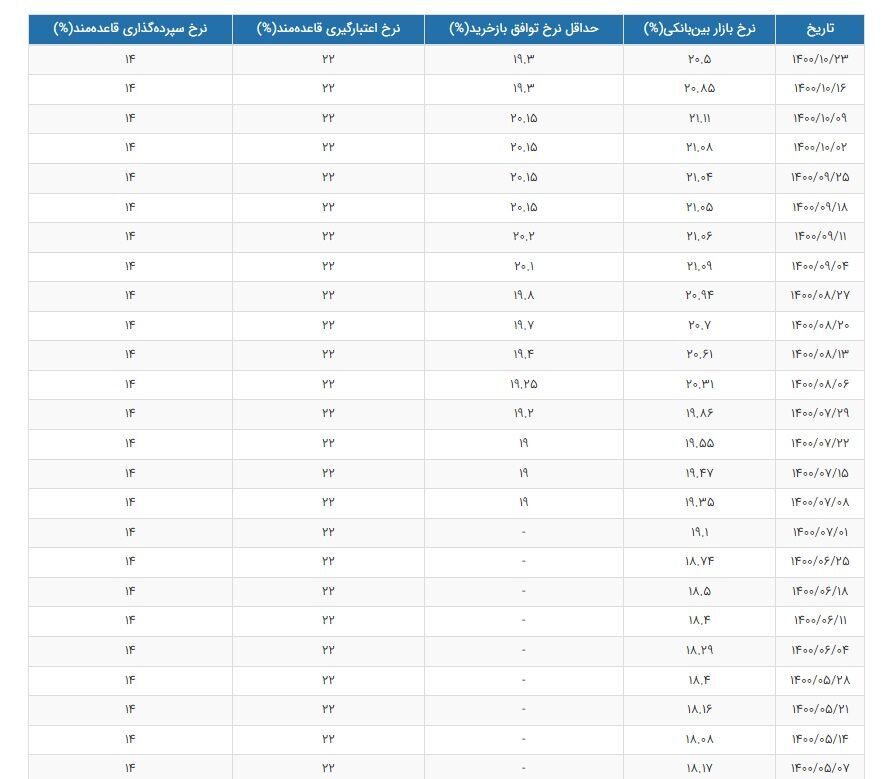Select the date cell ۱۴۰۰/۰۵/۲۱
This screenshot has width=895, height=779.
[x=820, y=709]
